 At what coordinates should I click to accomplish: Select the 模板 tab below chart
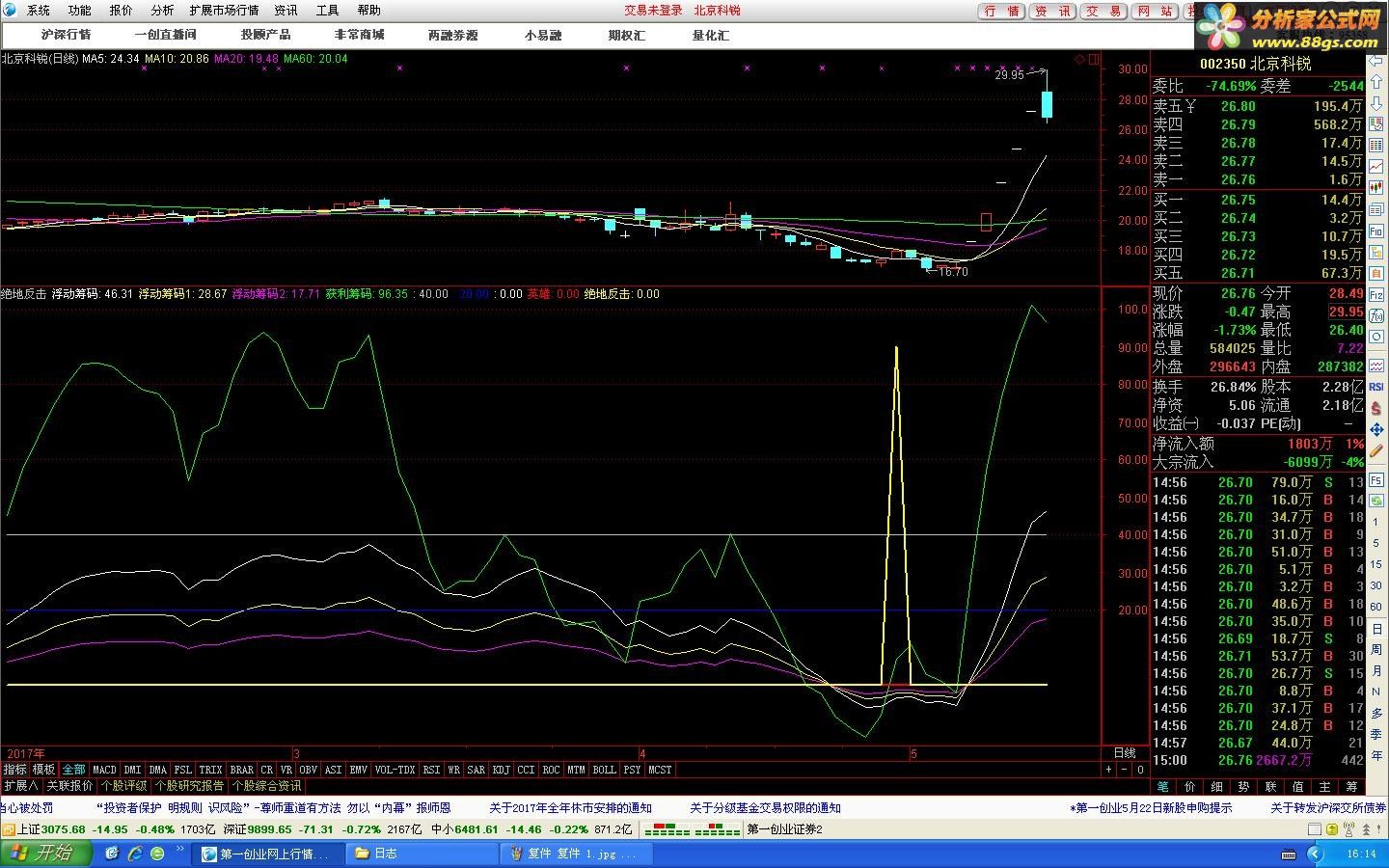tap(44, 770)
